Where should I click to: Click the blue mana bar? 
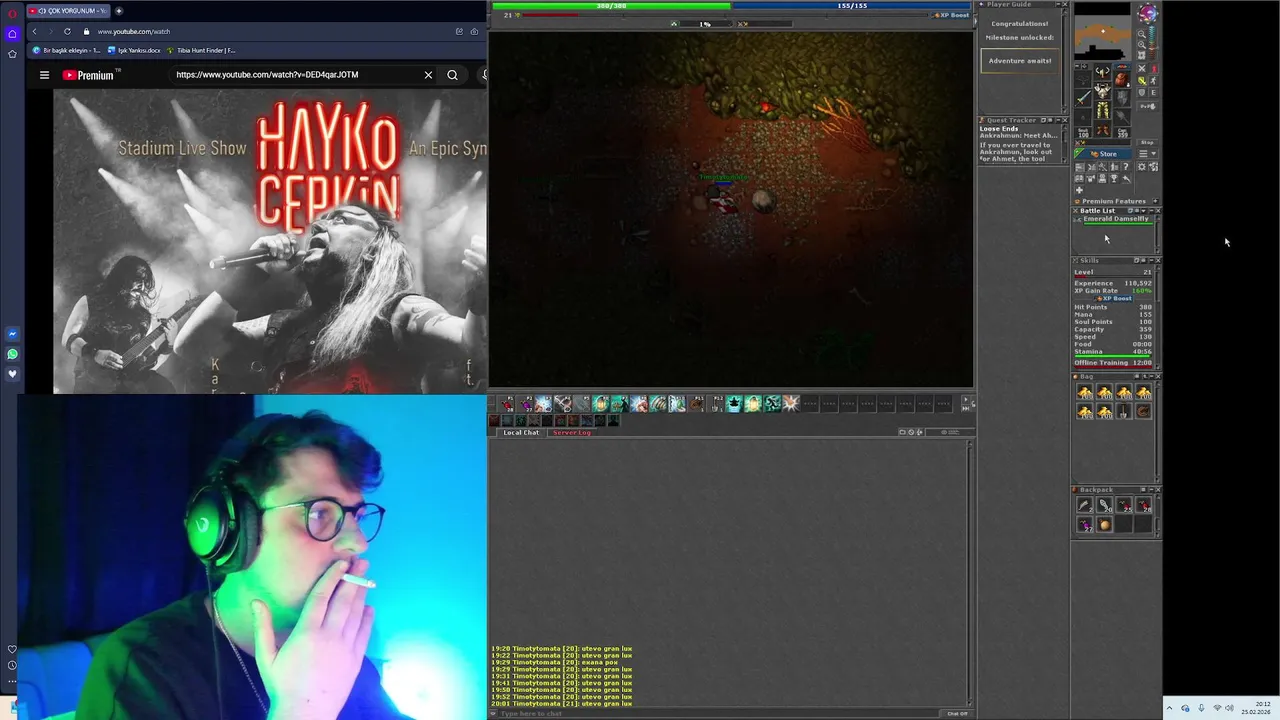[x=852, y=6]
